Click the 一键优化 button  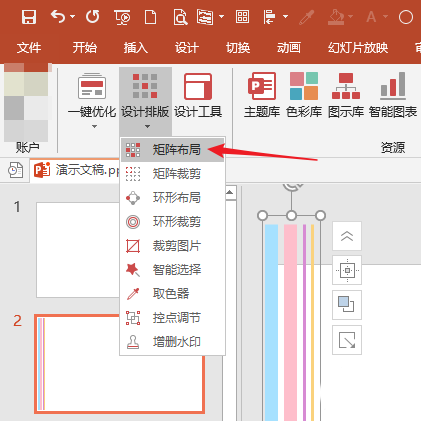(92, 95)
